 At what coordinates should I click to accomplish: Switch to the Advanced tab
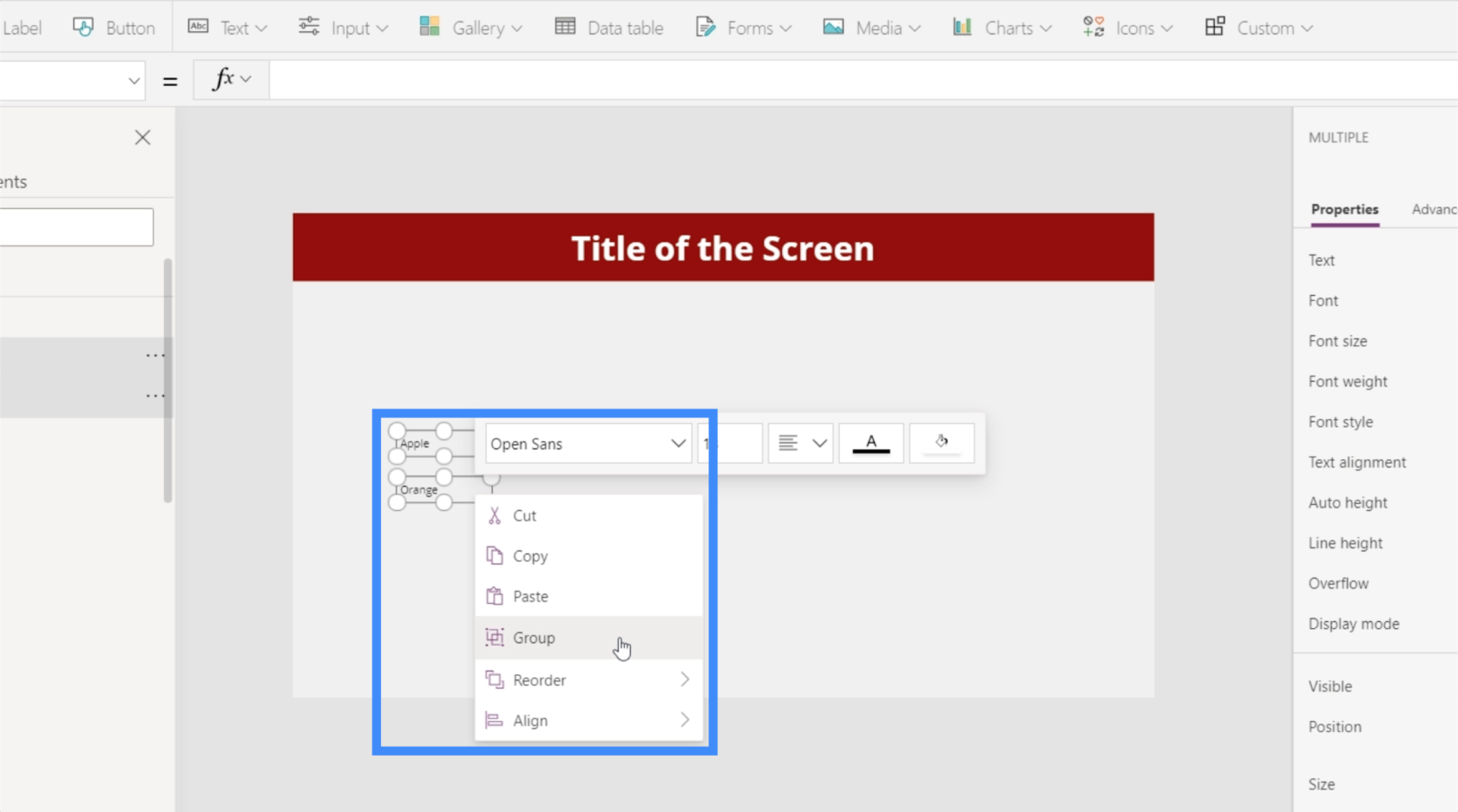click(x=1435, y=209)
